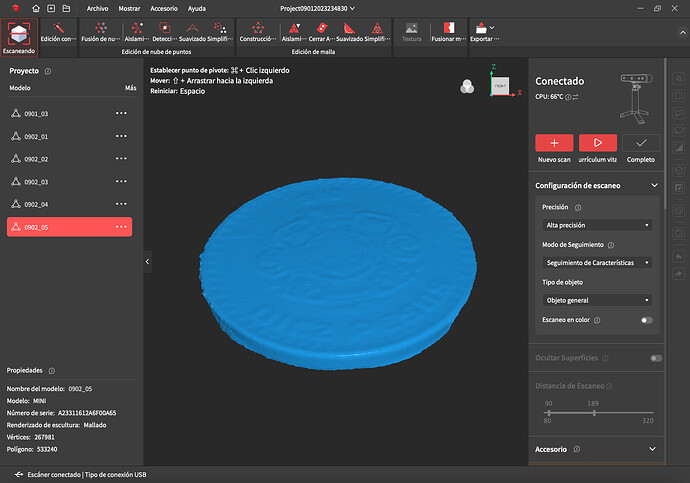Click the info icon next to Escaneo en color
The width and height of the screenshot is (690, 483).
[597, 320]
